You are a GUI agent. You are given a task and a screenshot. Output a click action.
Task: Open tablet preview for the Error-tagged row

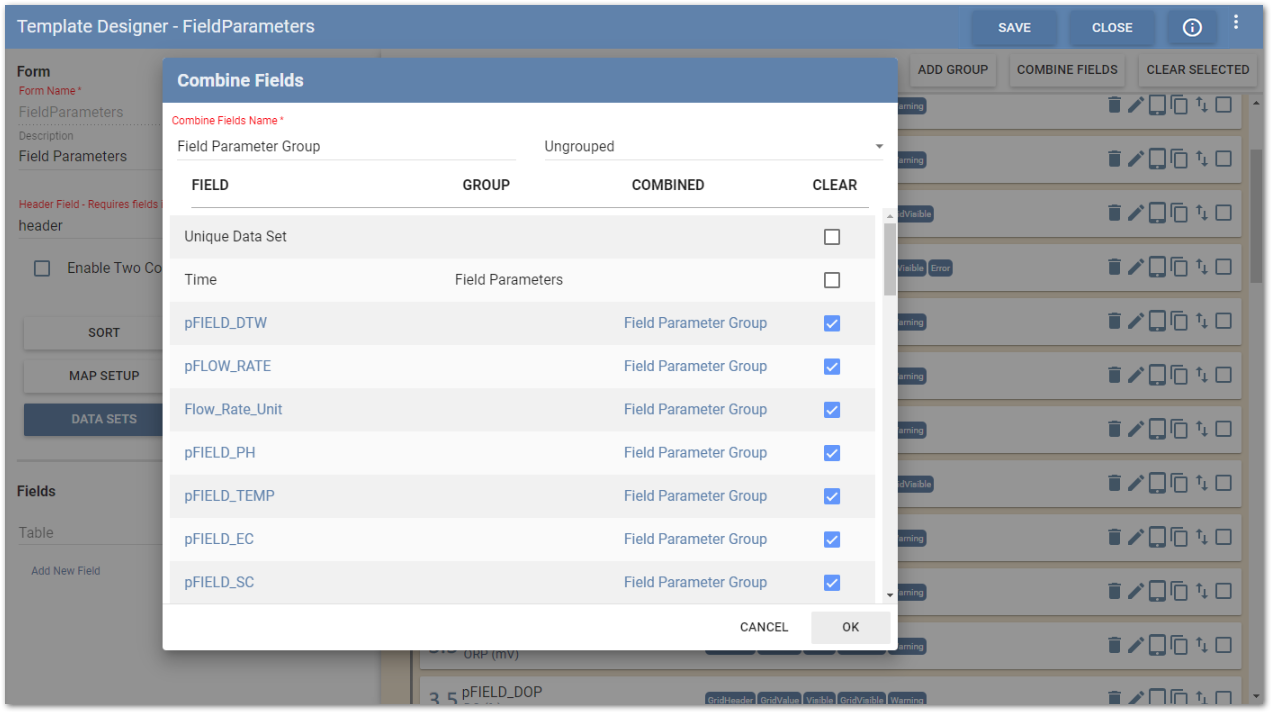[x=1157, y=267]
